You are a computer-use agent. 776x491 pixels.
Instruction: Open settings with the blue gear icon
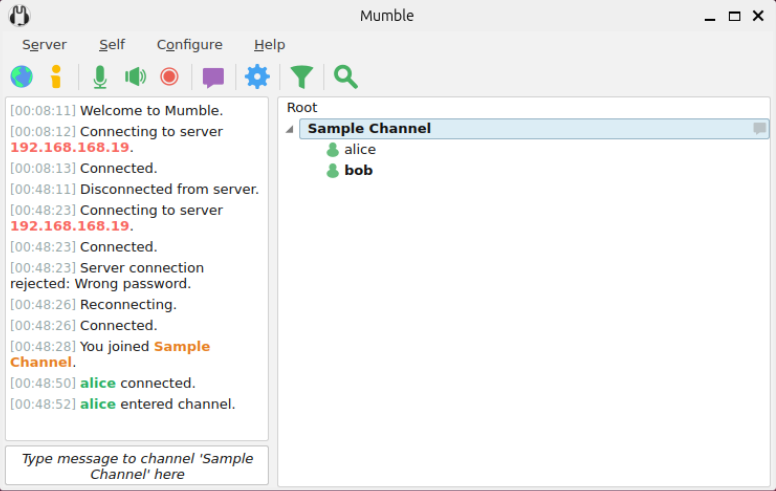coord(257,77)
